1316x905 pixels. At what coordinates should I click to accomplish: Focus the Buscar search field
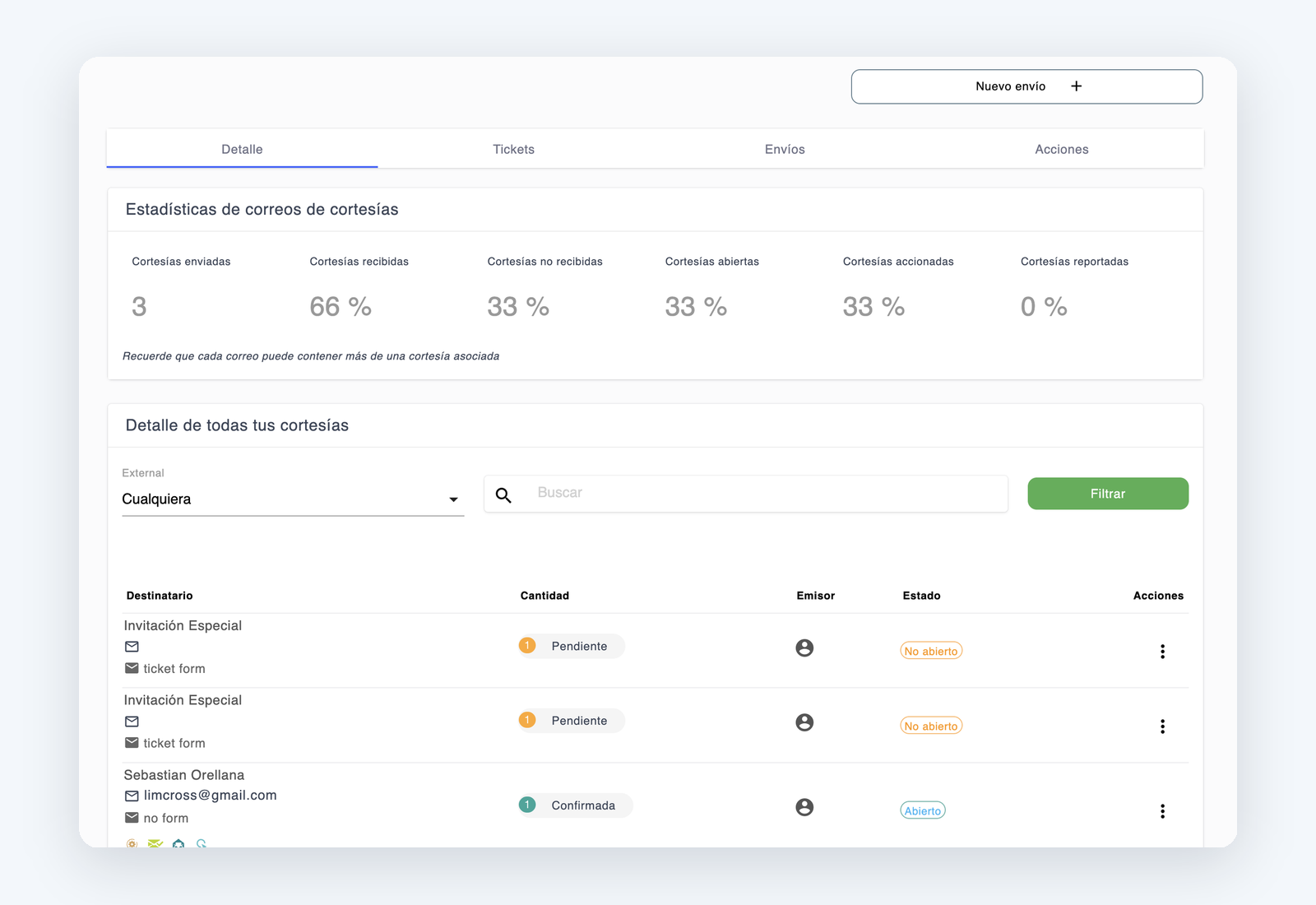(746, 494)
